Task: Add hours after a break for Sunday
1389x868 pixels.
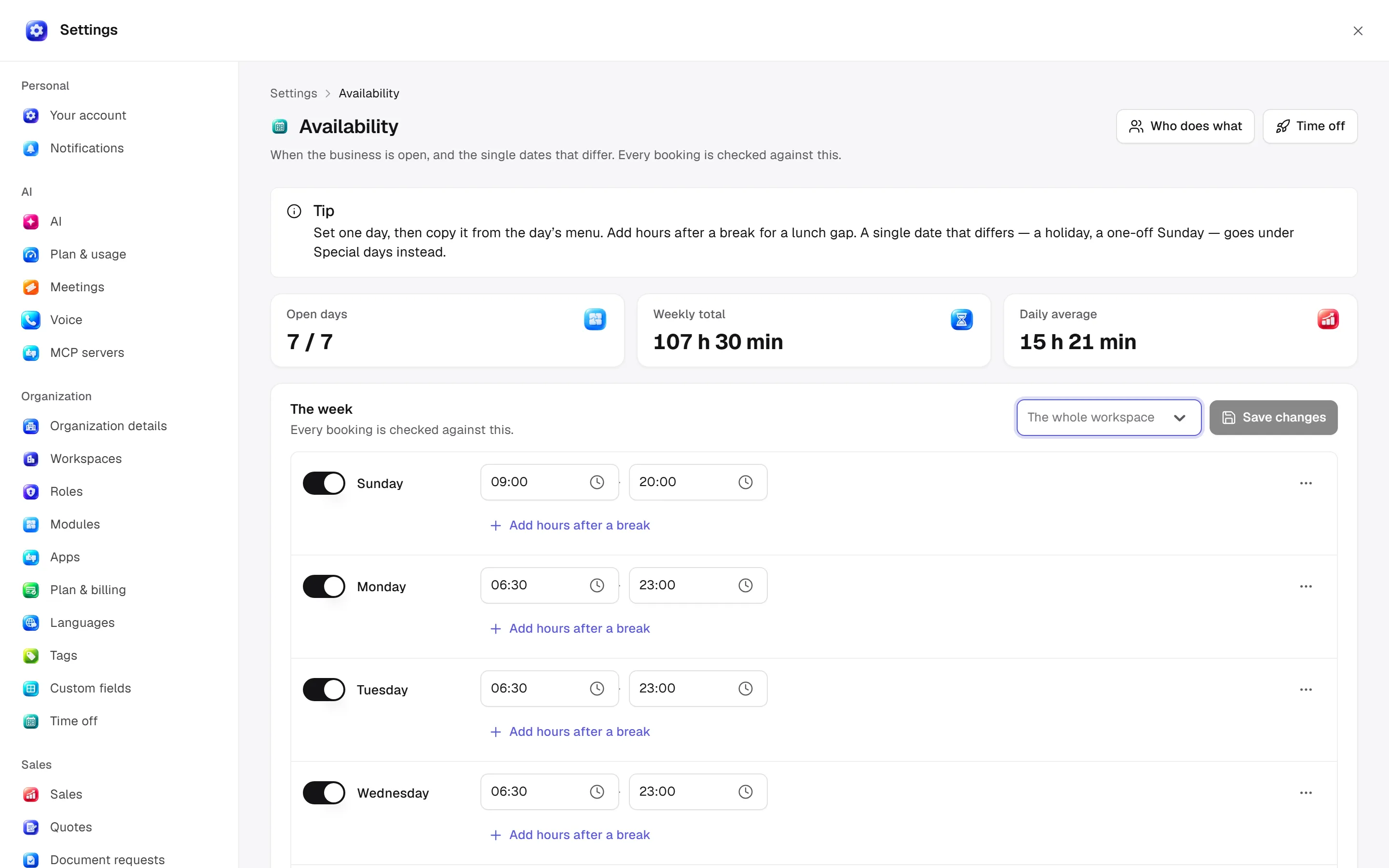Action: point(570,525)
